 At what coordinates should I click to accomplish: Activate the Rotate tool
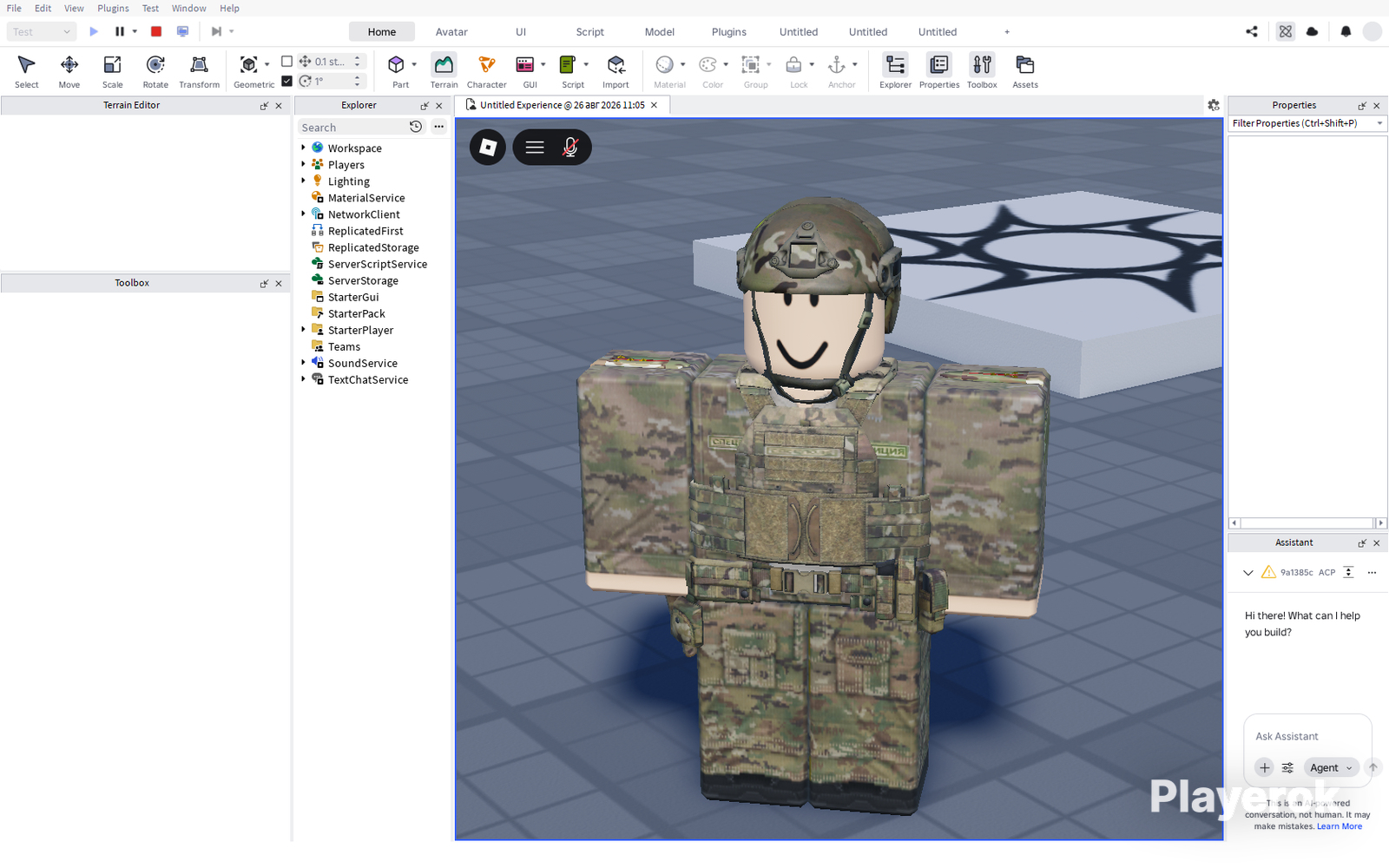[155, 71]
